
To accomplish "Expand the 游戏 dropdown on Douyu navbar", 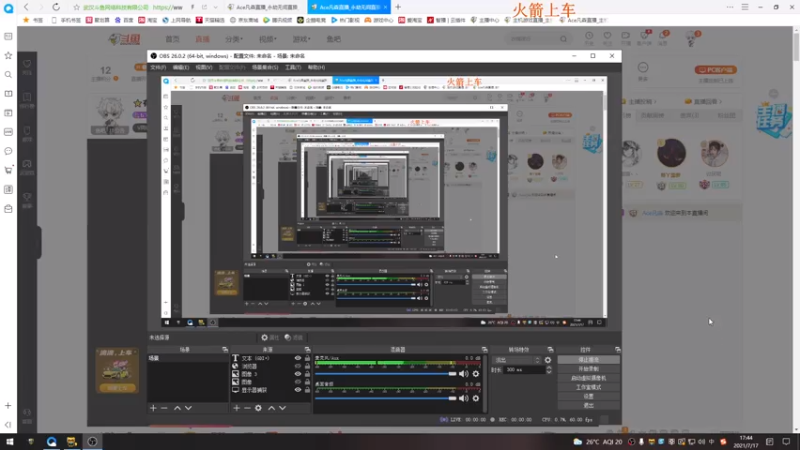I will (x=301, y=39).
